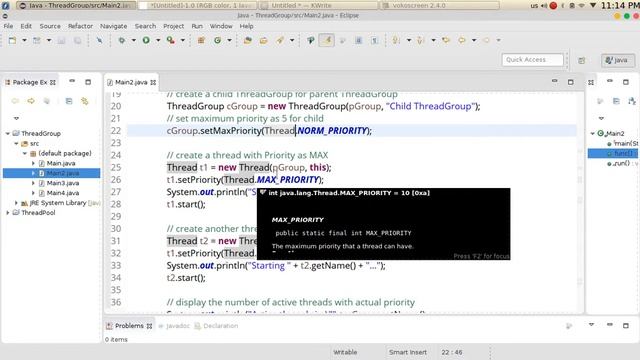This screenshot has width=640, height=360.
Task: Click Collapse All in Package Explorer
Action: point(69,101)
